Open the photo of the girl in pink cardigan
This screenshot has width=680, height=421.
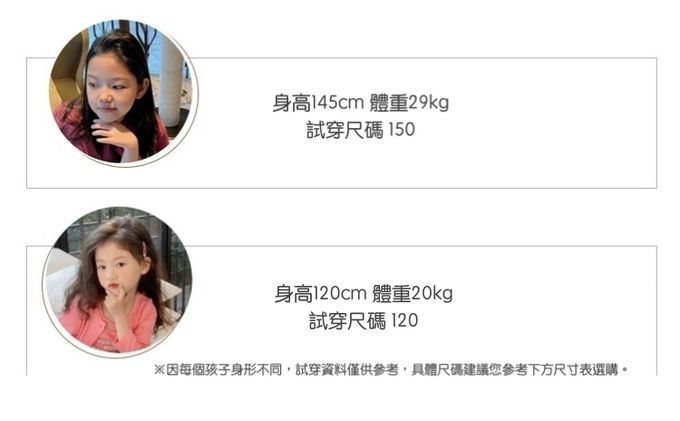click(118, 282)
